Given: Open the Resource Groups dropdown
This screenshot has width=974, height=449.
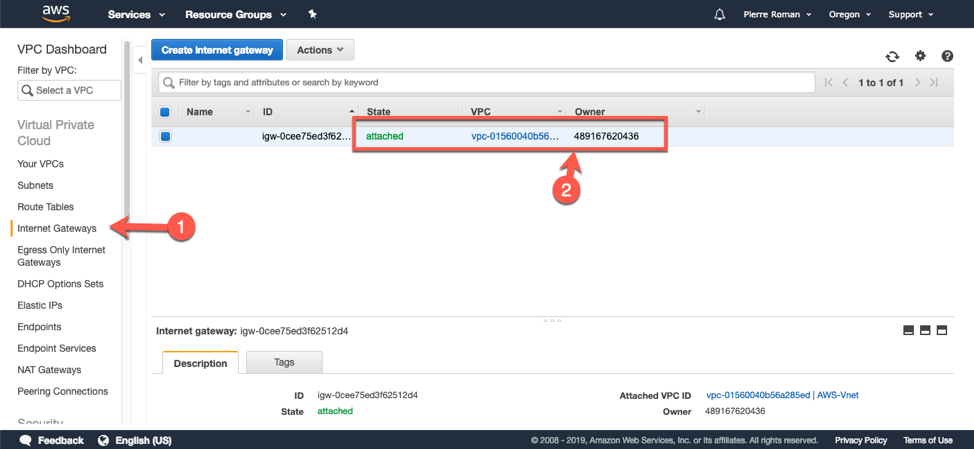Looking at the screenshot, I should click(236, 14).
